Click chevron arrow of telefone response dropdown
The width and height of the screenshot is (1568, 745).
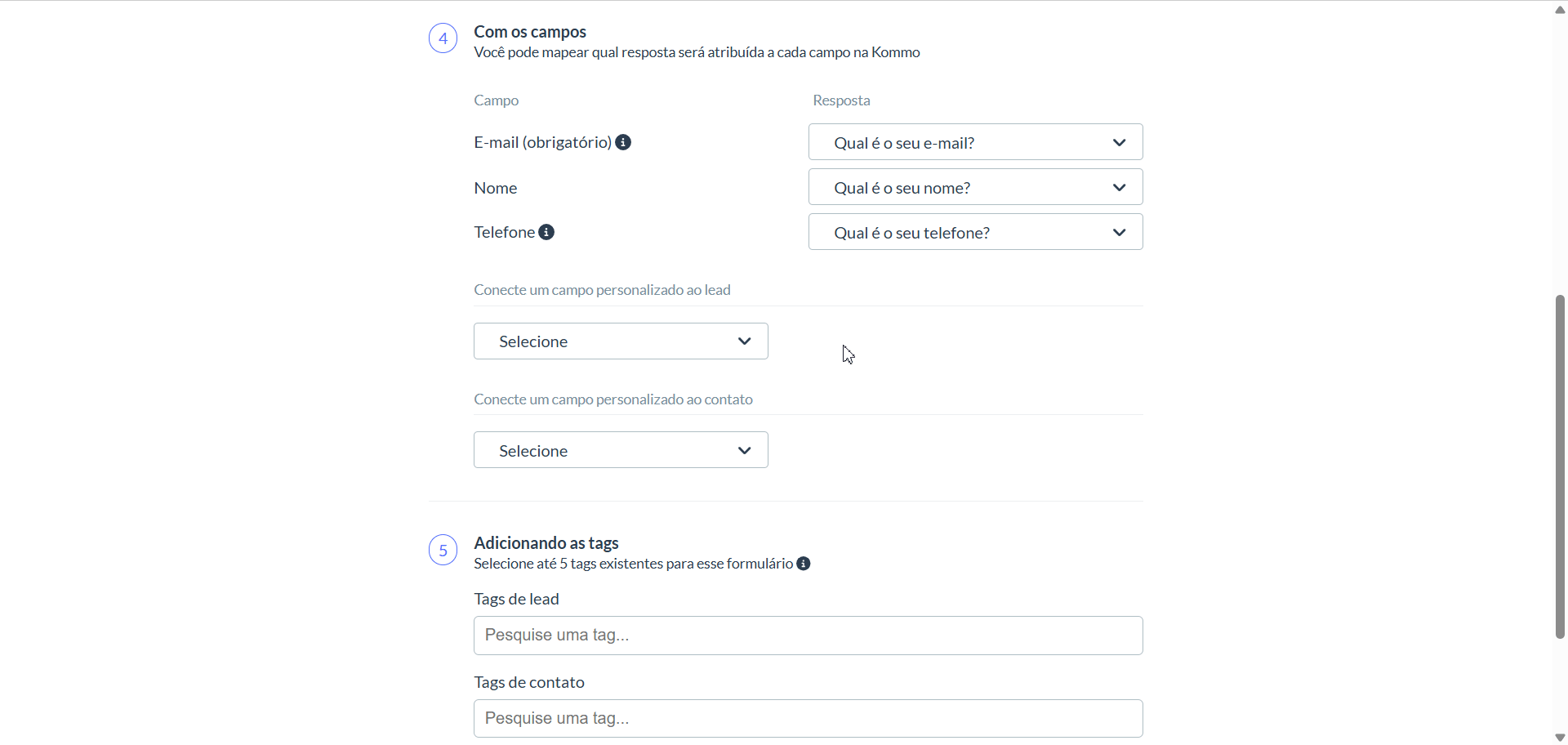(x=1119, y=232)
